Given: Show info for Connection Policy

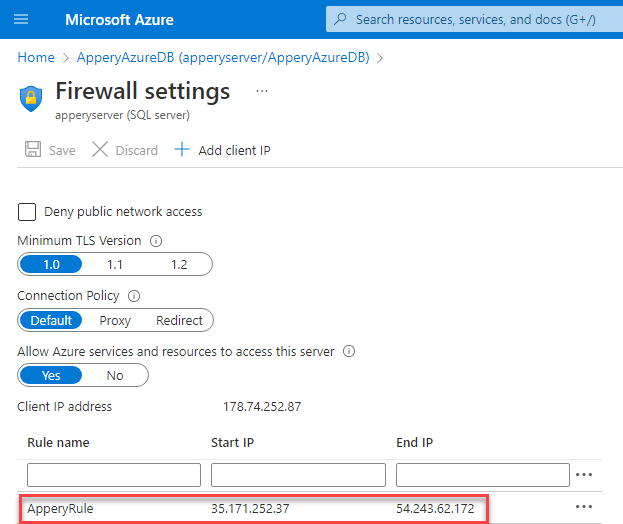Looking at the screenshot, I should 134,296.
